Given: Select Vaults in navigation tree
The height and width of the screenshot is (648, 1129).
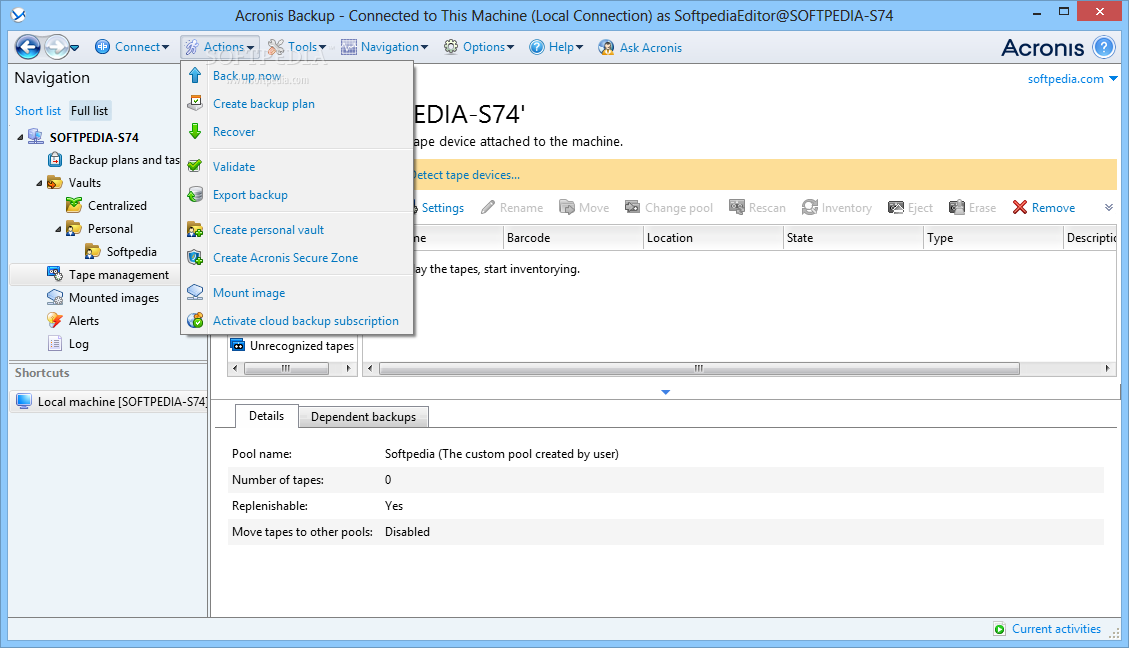Looking at the screenshot, I should click(x=84, y=183).
